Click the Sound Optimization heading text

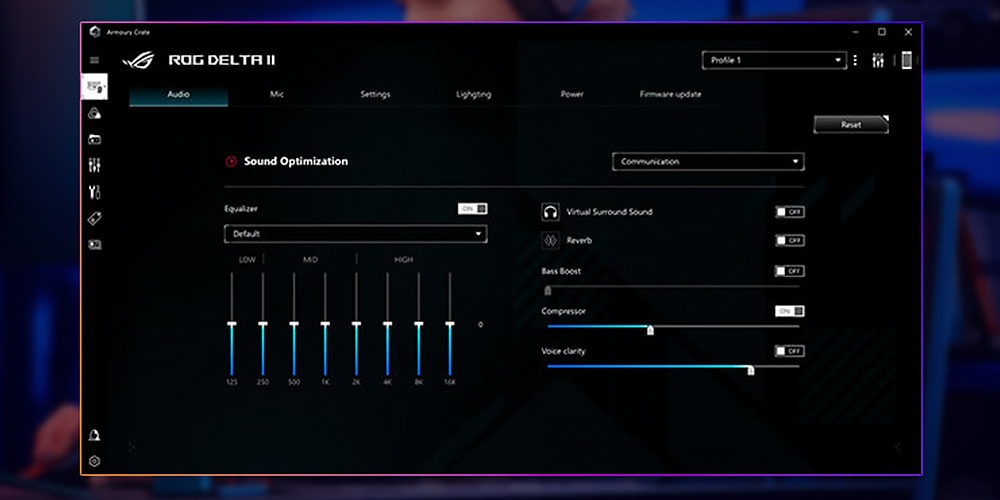[x=296, y=162]
